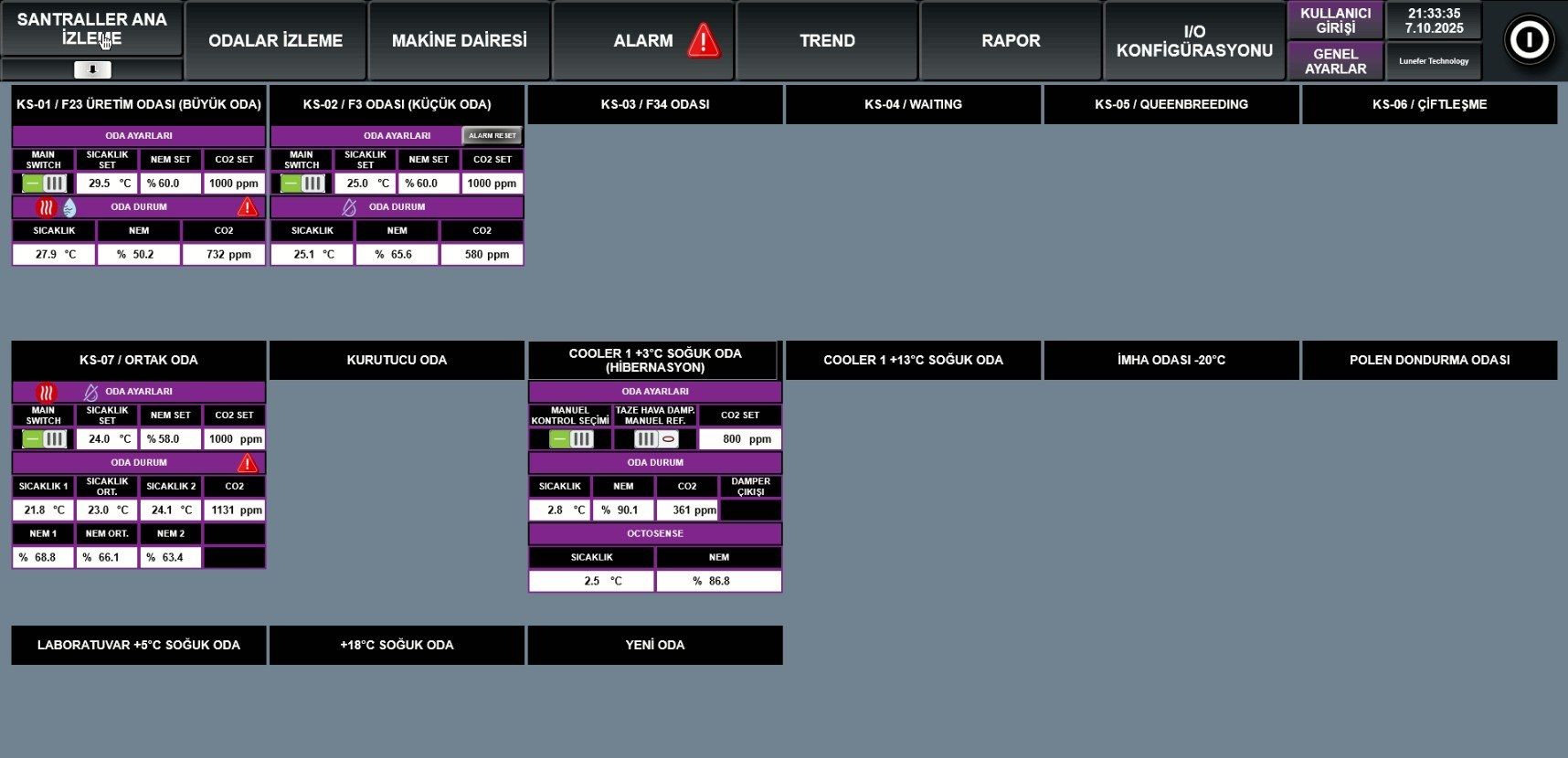The height and width of the screenshot is (758, 1568).
Task: Click the KS-07 Nem Set field (58.0)
Action: [x=171, y=439]
